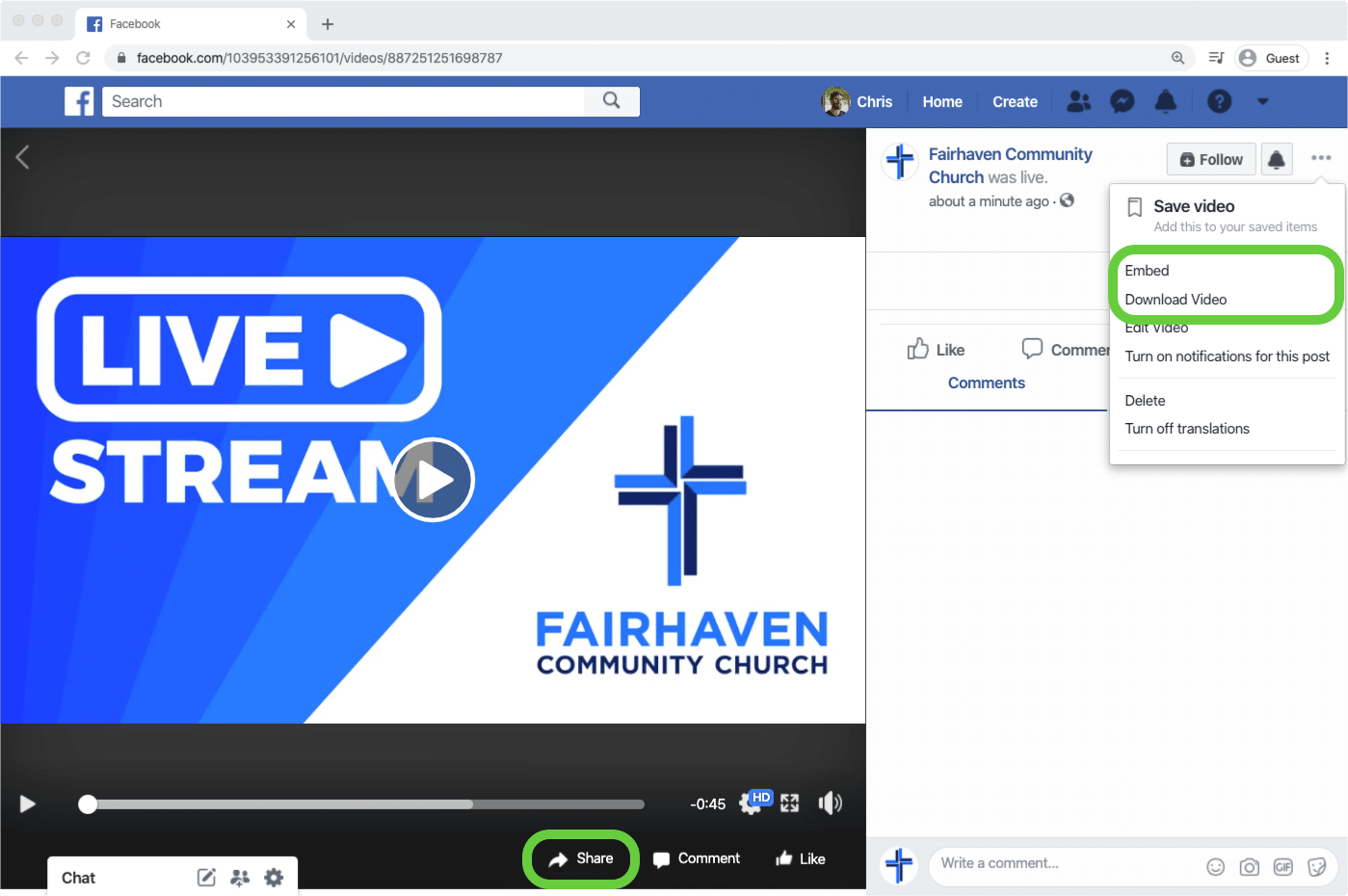
Task: Post a GIF using the GIF icon
Action: point(1283,867)
